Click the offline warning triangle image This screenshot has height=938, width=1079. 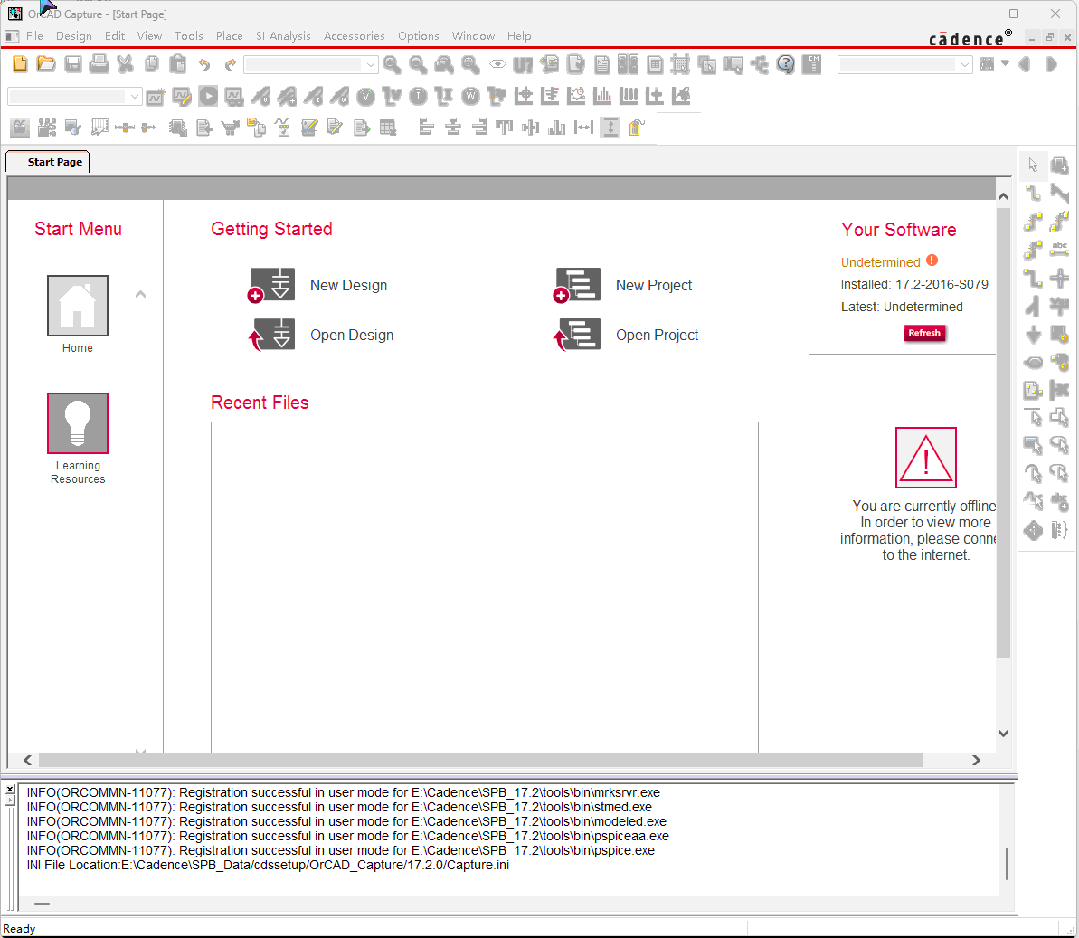pos(926,458)
